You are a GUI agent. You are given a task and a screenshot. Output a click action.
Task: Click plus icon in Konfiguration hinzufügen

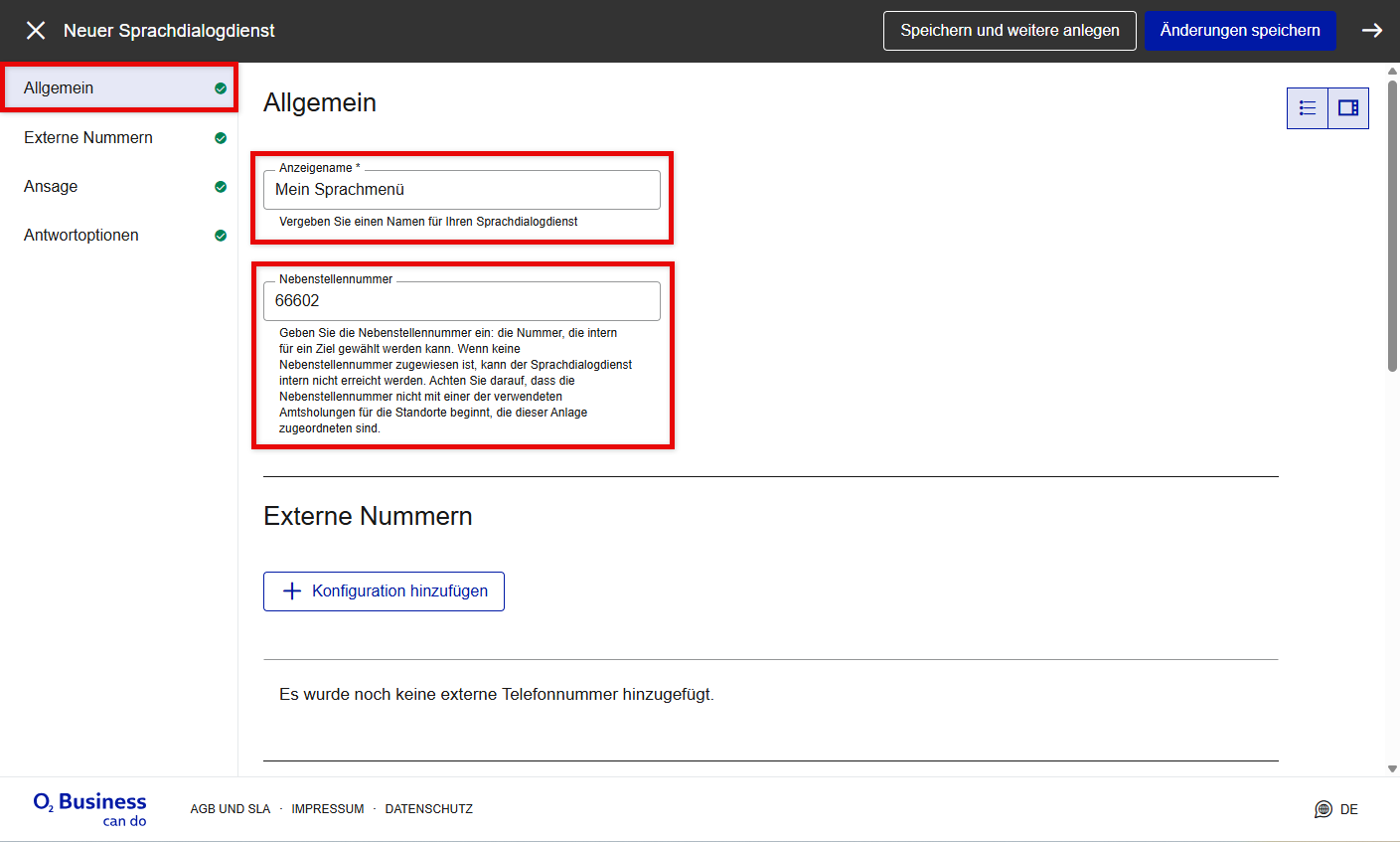point(292,591)
